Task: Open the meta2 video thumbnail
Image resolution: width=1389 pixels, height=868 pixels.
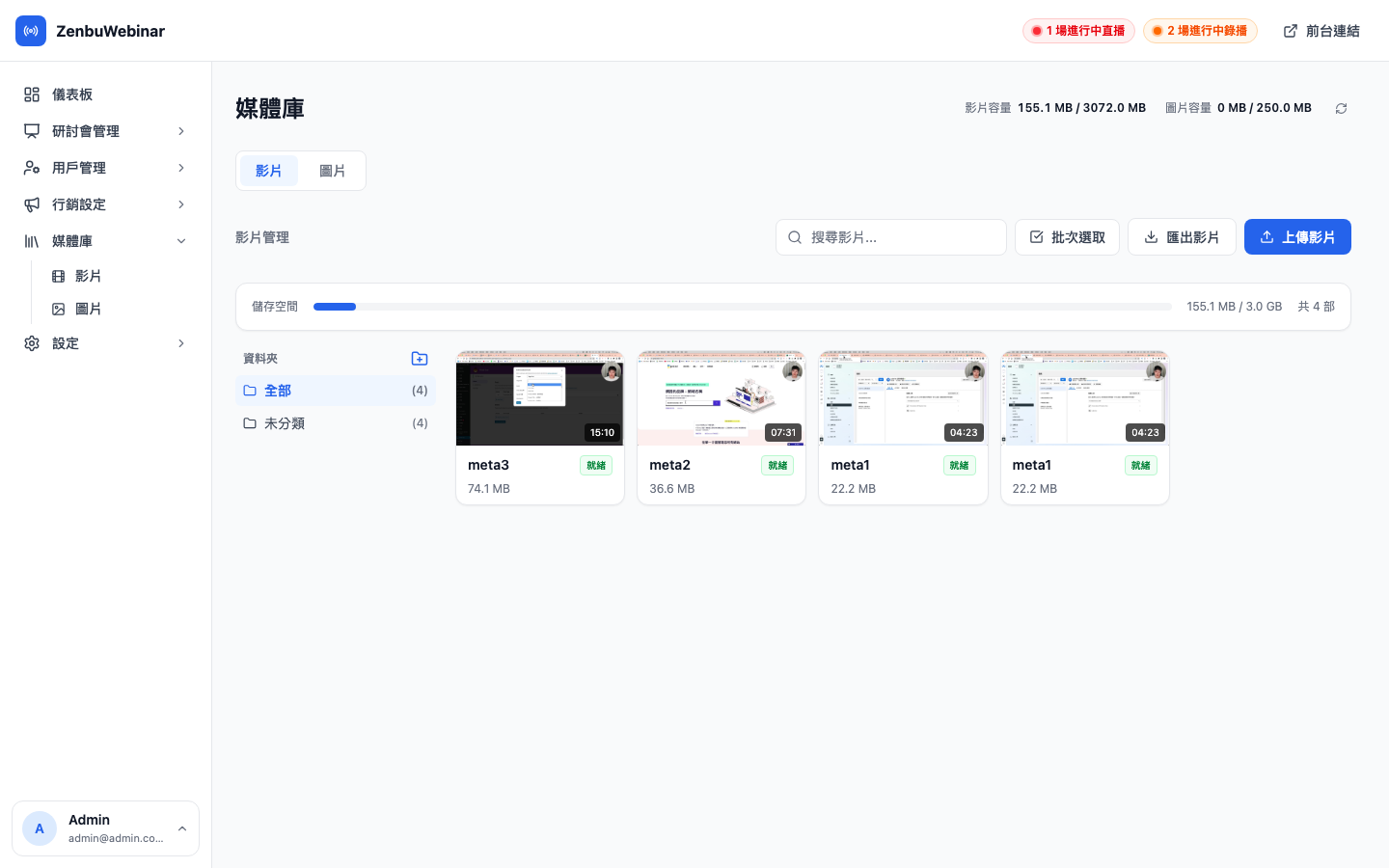Action: (x=722, y=398)
